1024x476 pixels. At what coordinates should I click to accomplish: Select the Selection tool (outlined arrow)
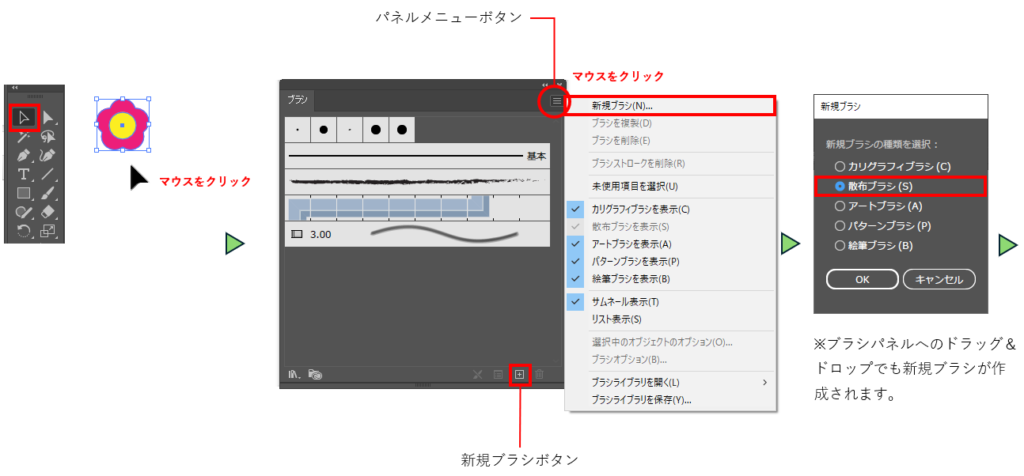tap(24, 118)
